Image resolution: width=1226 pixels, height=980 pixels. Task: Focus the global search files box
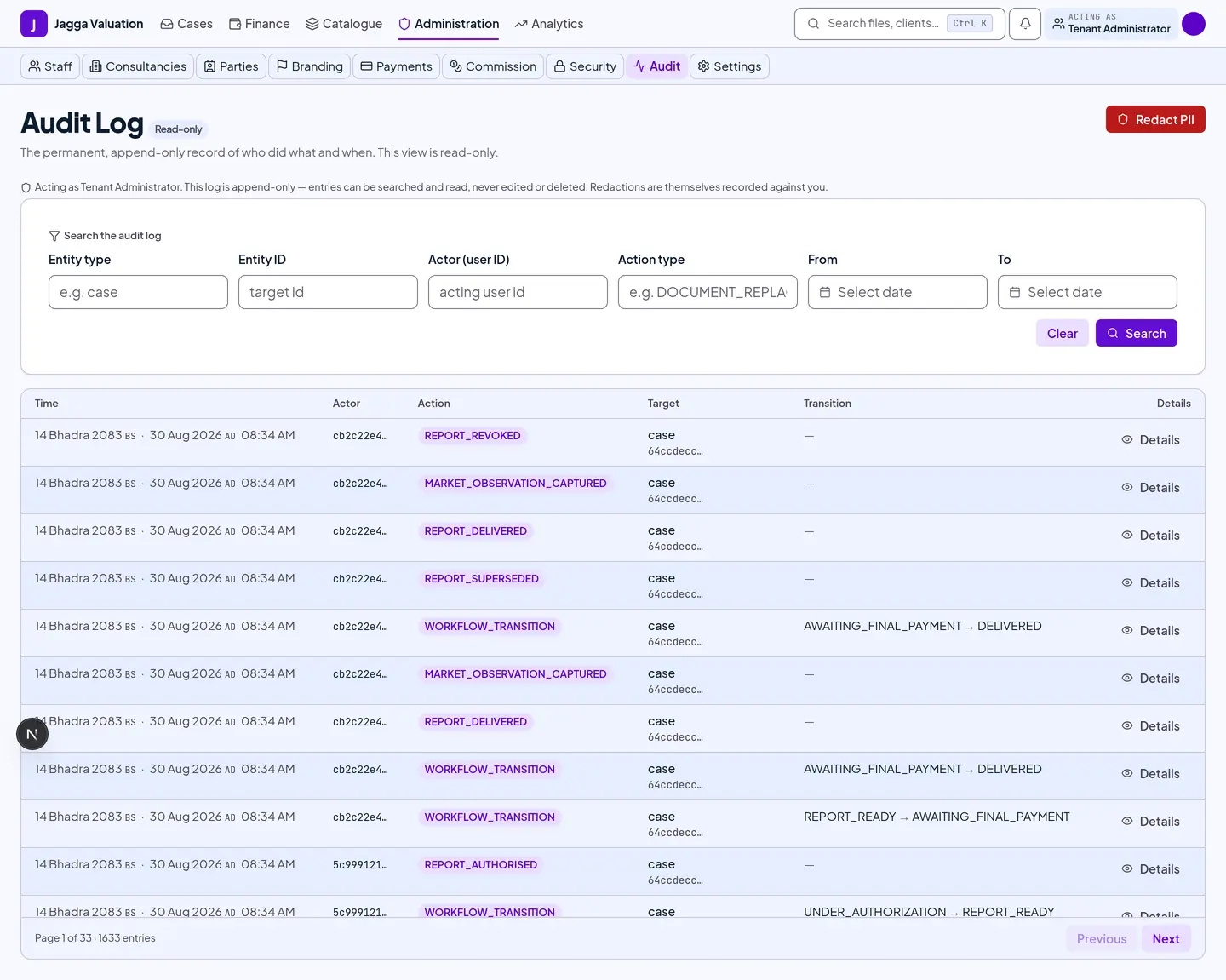899,24
